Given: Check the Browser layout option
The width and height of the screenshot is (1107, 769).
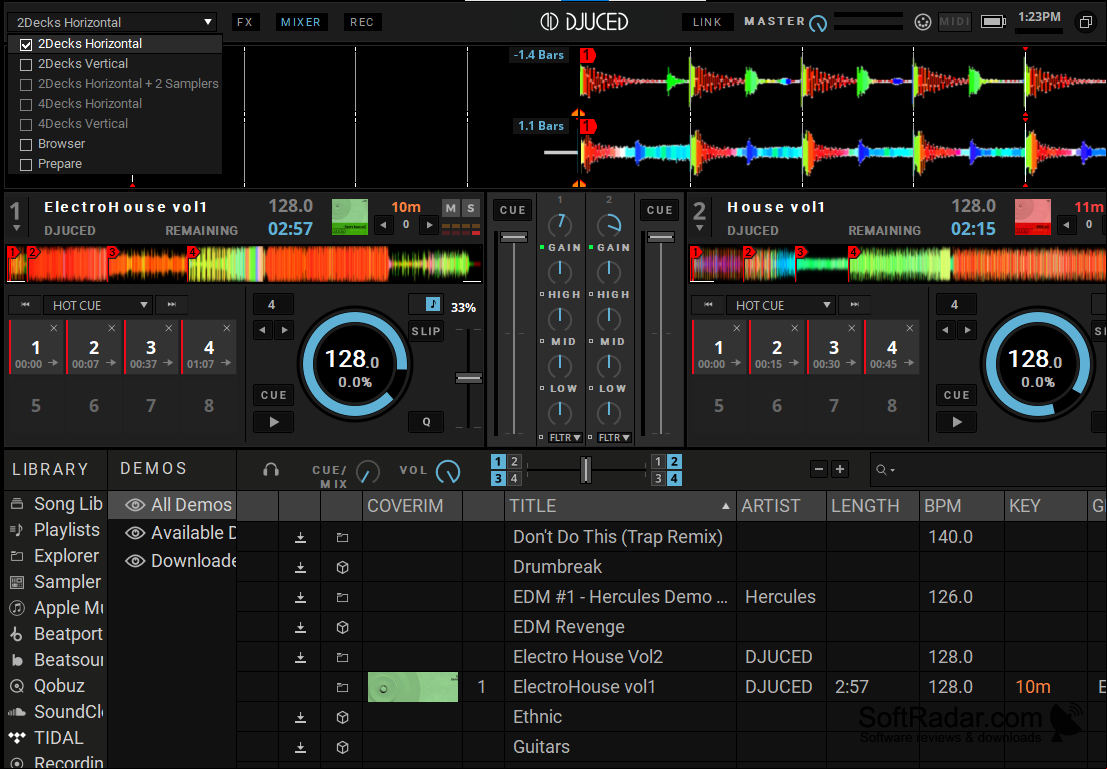Looking at the screenshot, I should [x=26, y=145].
